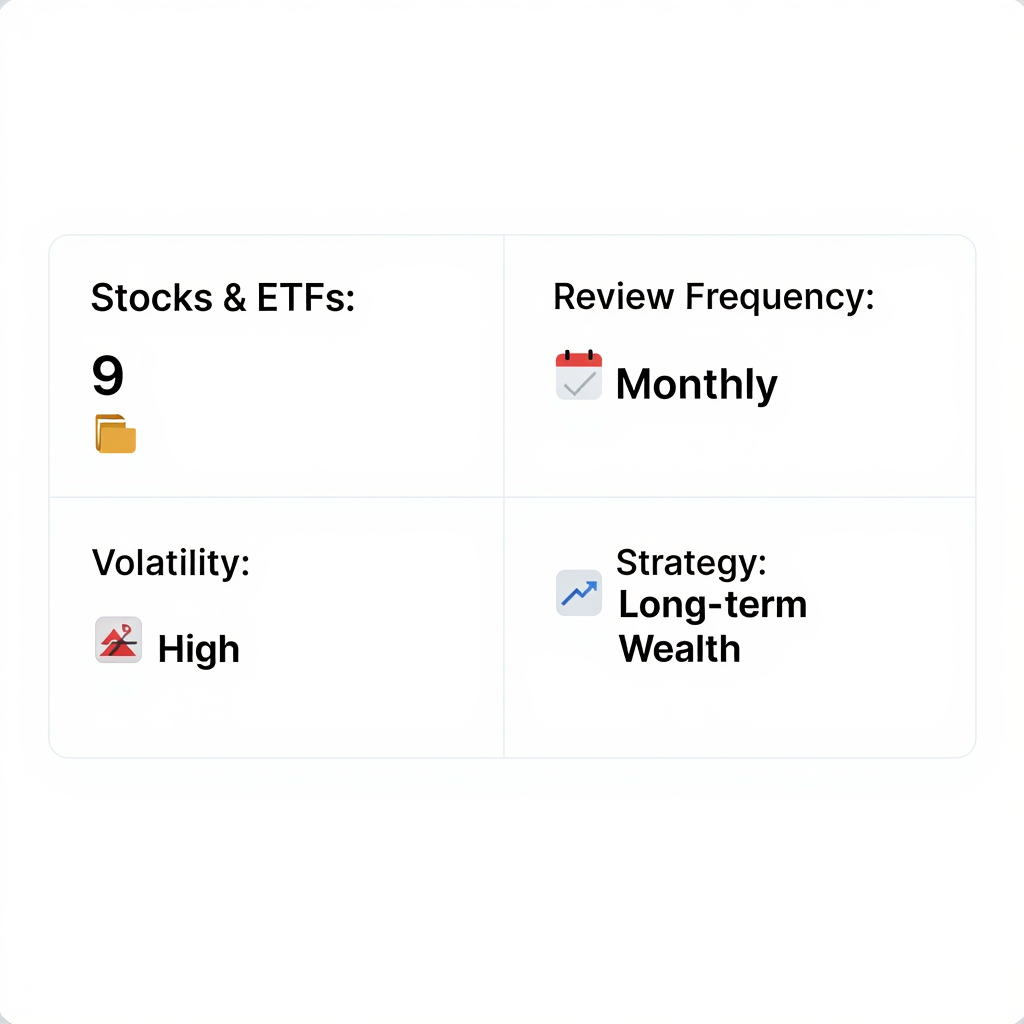Click the orange folder icon under Stocks & ETFs

pos(116,434)
